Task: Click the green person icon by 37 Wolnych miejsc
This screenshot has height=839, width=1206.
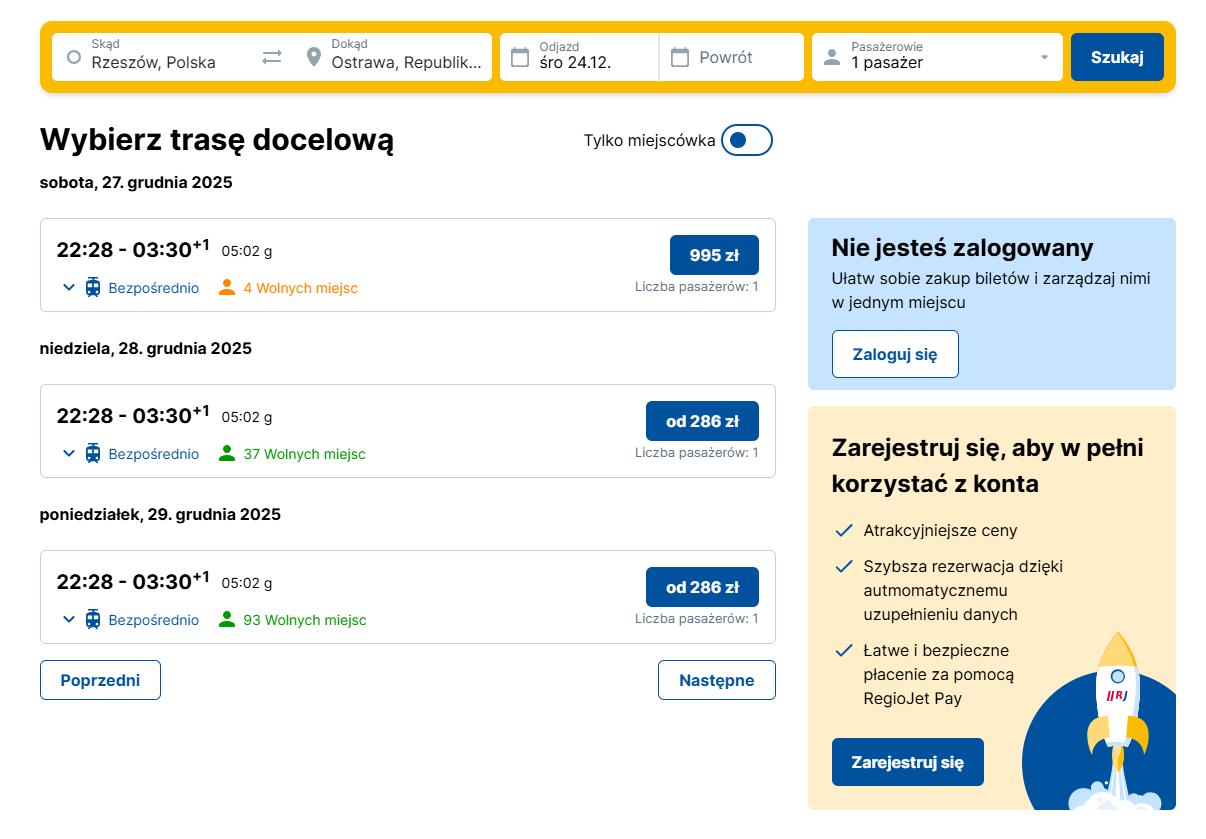Action: pos(227,454)
